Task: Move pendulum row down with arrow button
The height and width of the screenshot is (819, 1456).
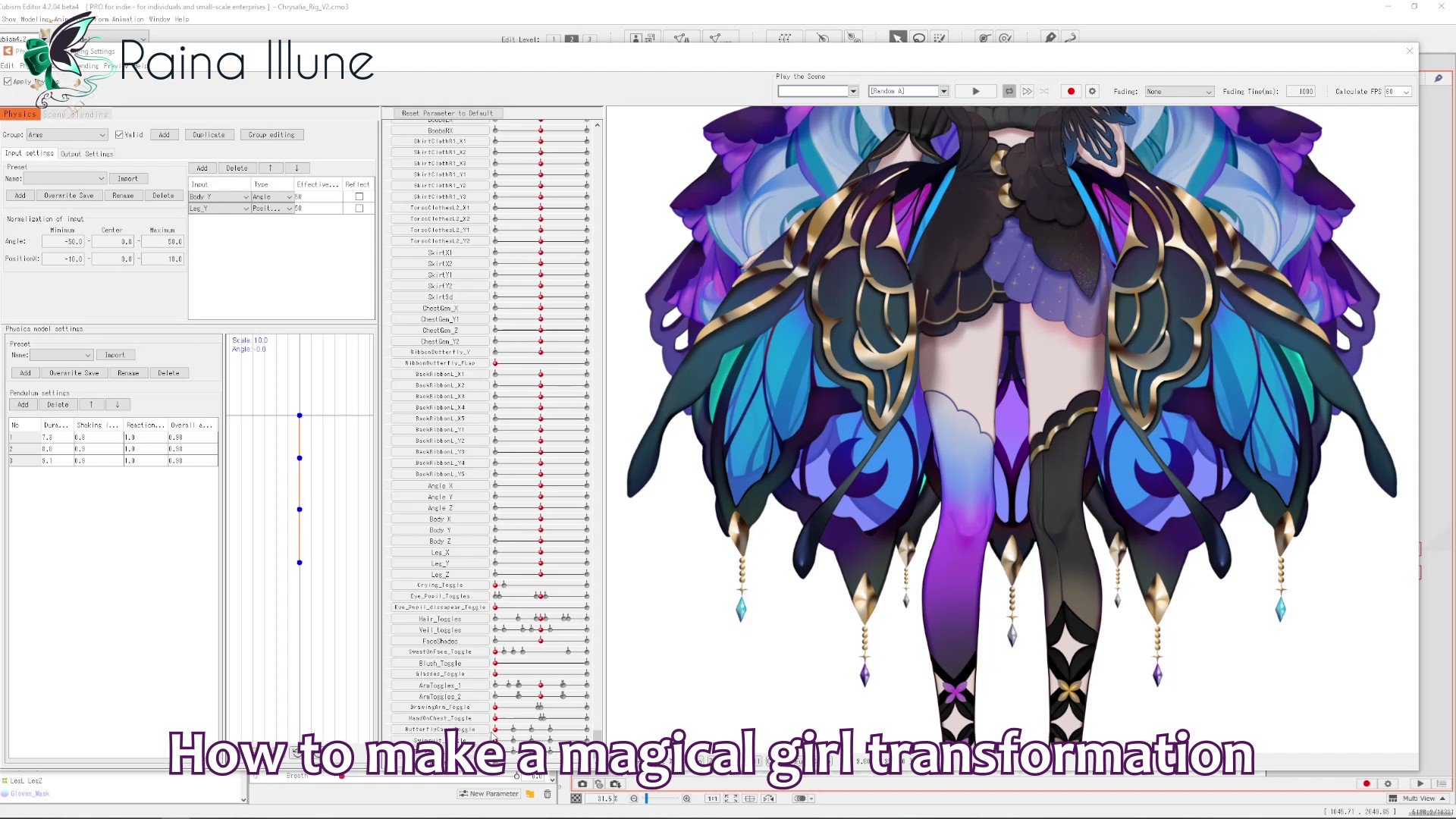Action: click(x=118, y=405)
